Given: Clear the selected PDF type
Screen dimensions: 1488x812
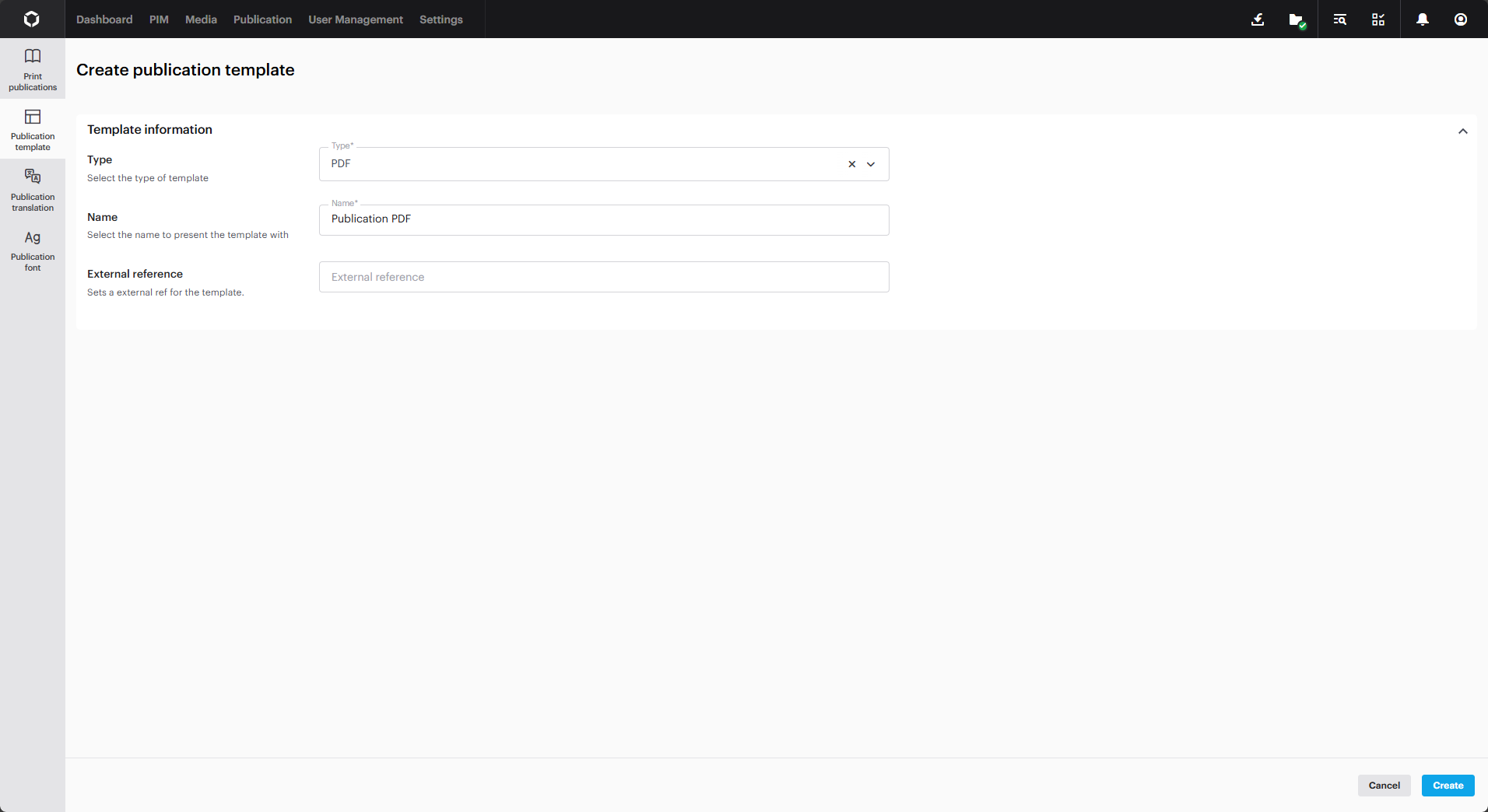Looking at the screenshot, I should pyautogui.click(x=851, y=164).
